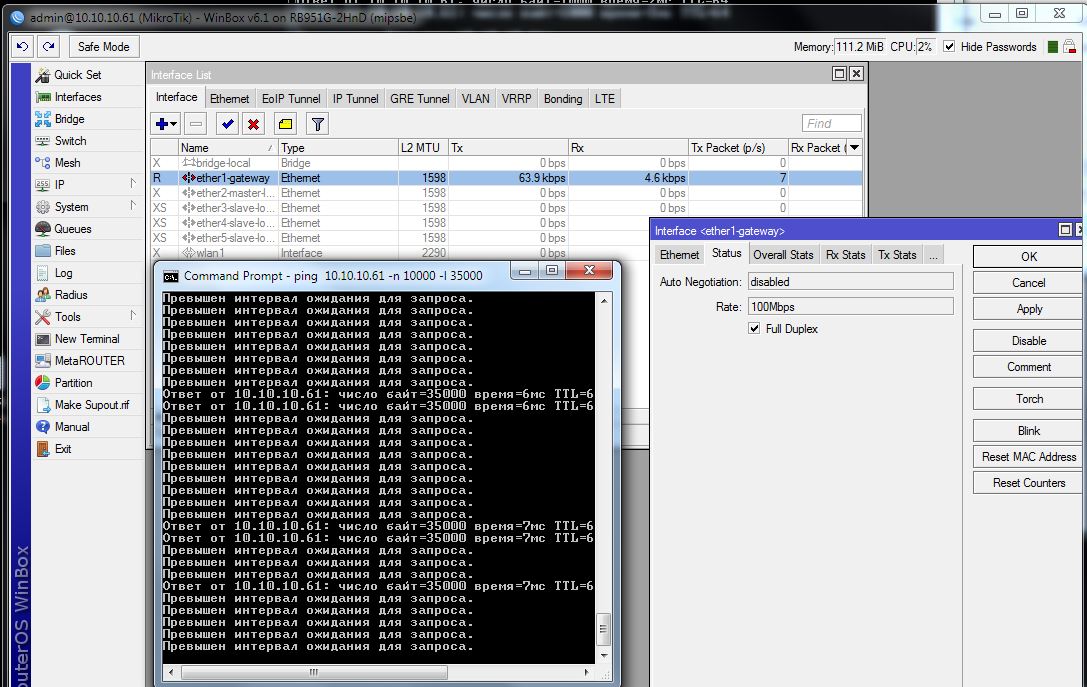The image size is (1087, 687).
Task: Click the command prompt vertical scrollbar thumb
Action: pos(603,631)
